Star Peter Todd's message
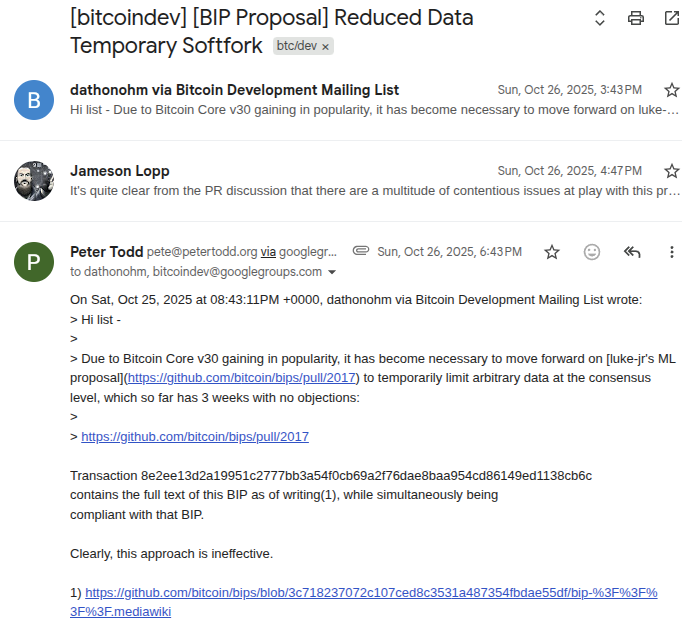 [x=552, y=252]
